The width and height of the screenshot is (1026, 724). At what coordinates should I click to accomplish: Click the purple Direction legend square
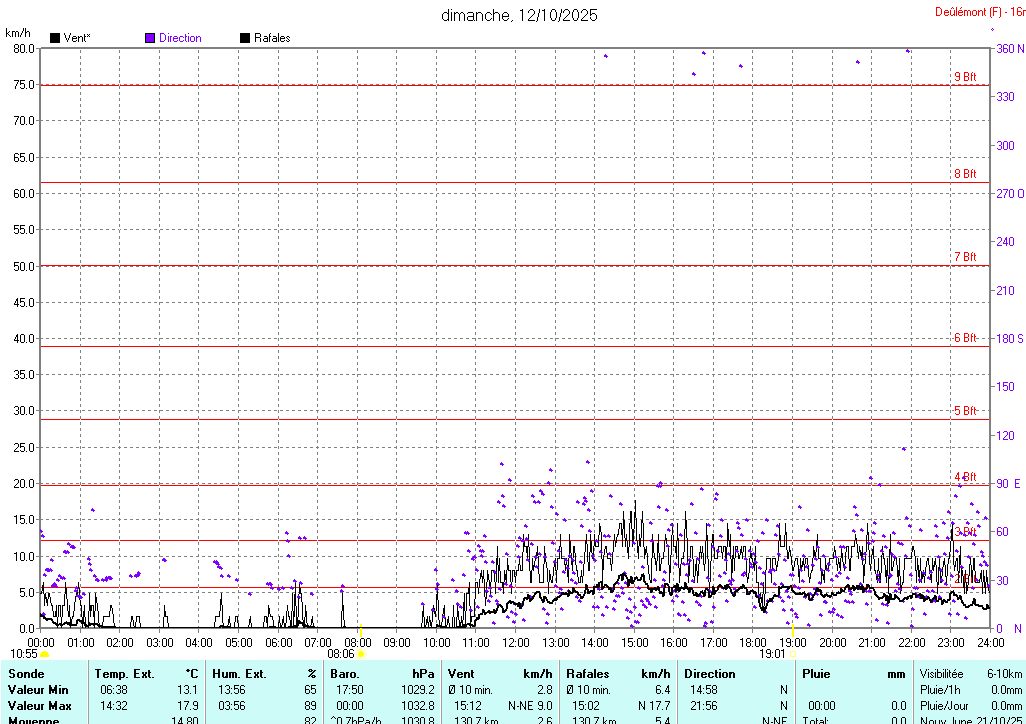click(x=150, y=39)
